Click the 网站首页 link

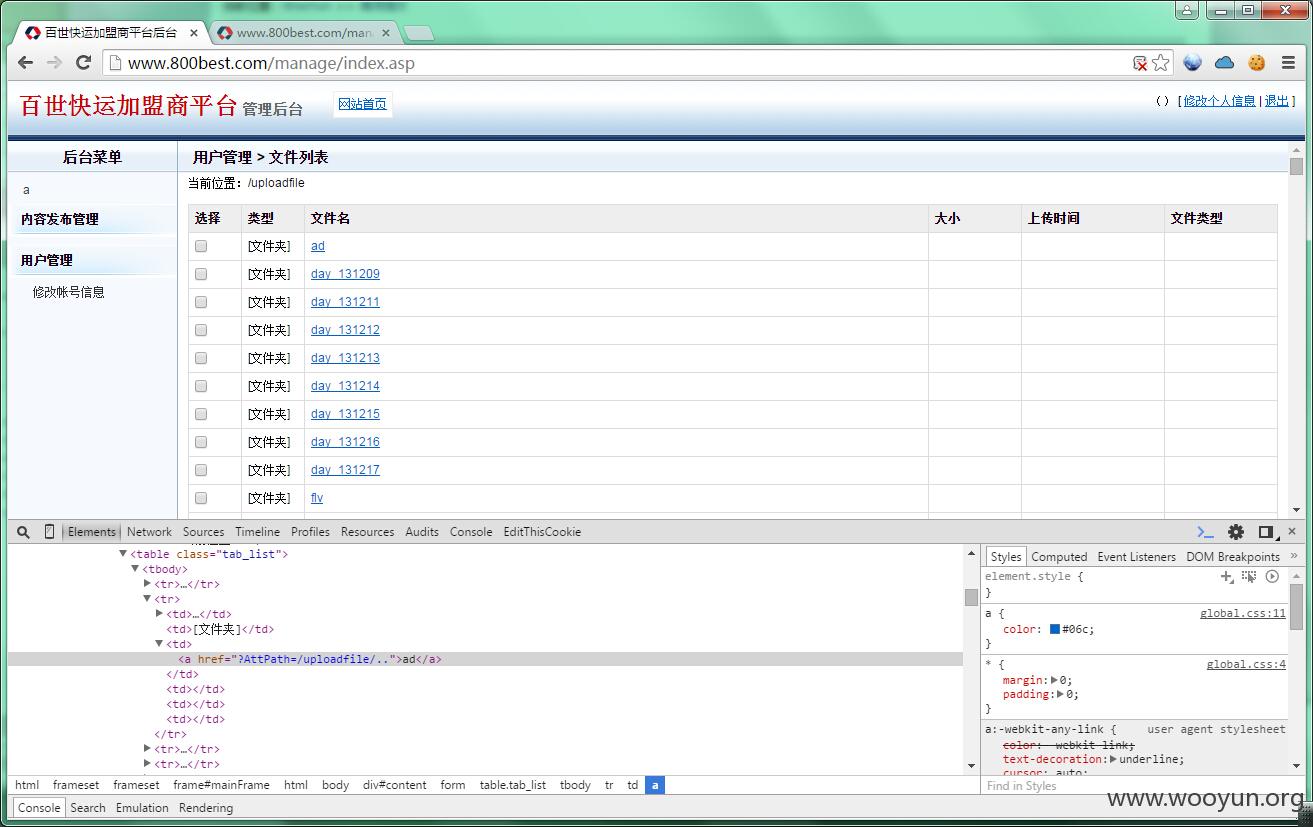(x=362, y=104)
